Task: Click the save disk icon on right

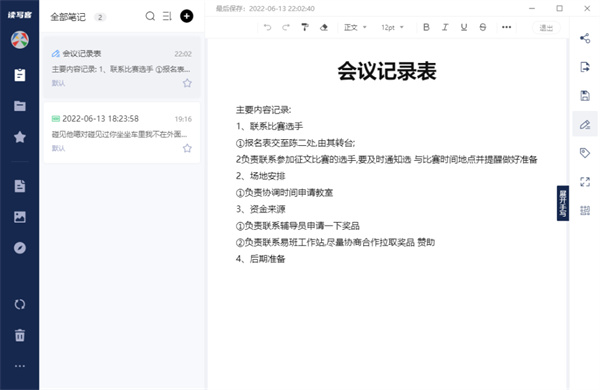Action: coord(585,95)
